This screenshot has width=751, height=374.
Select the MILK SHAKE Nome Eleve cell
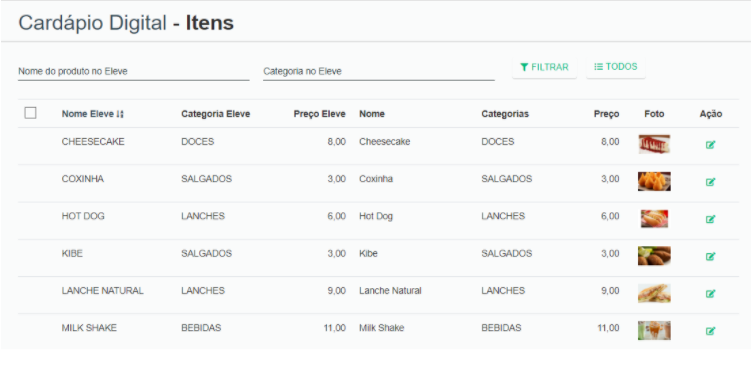tap(89, 328)
